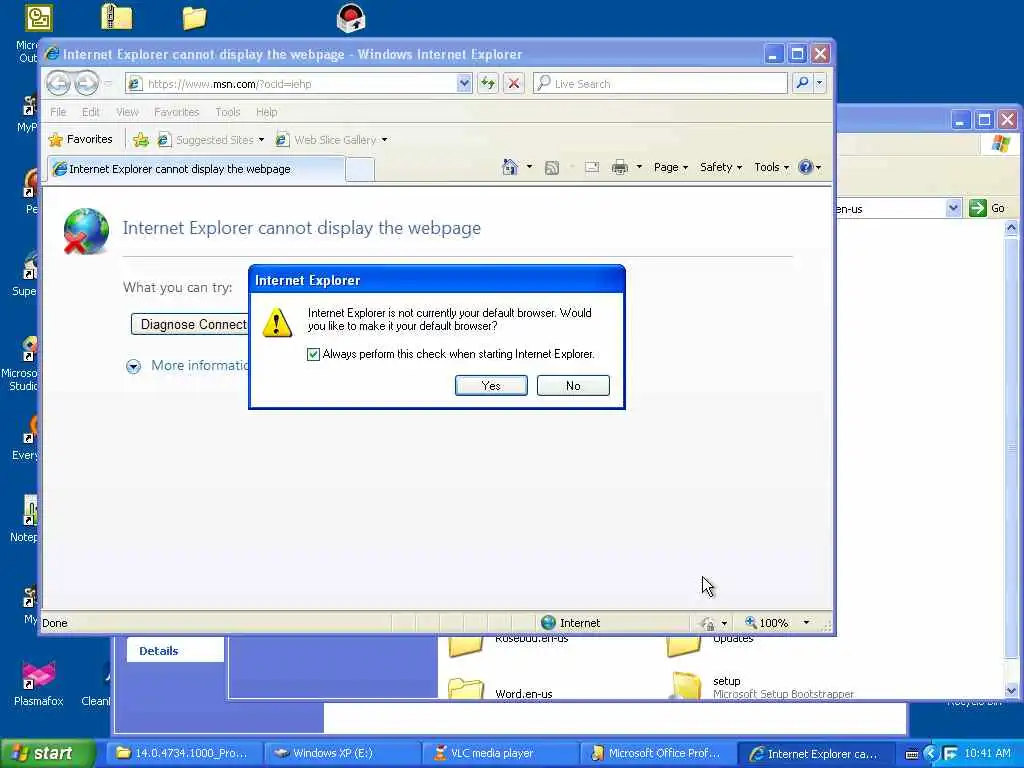This screenshot has width=1024, height=768.
Task: Select the yellow folder desktop icon
Action: [x=194, y=18]
